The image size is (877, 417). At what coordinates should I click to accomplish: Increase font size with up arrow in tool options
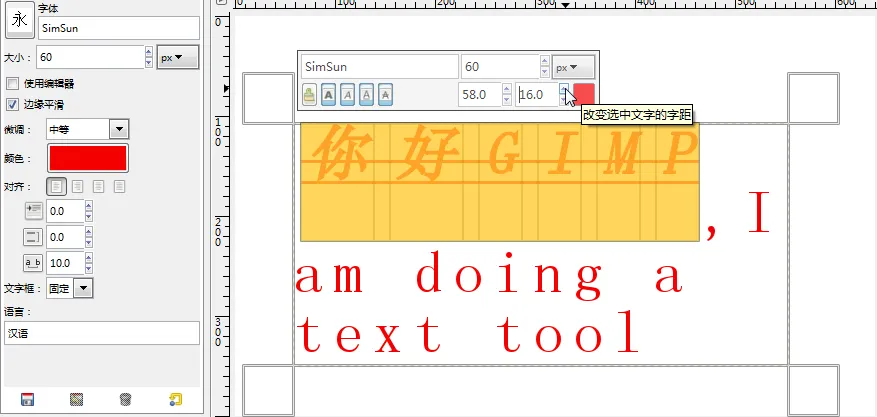148,52
